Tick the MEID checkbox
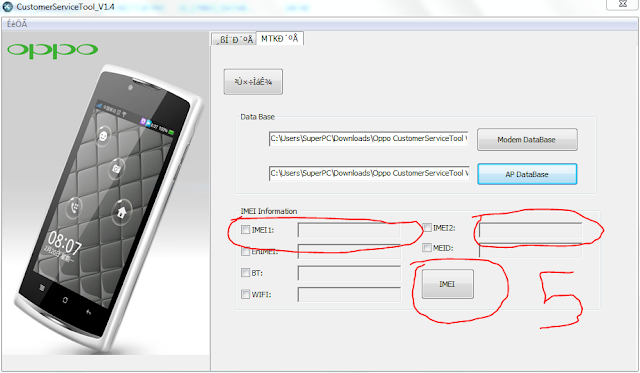 point(427,248)
